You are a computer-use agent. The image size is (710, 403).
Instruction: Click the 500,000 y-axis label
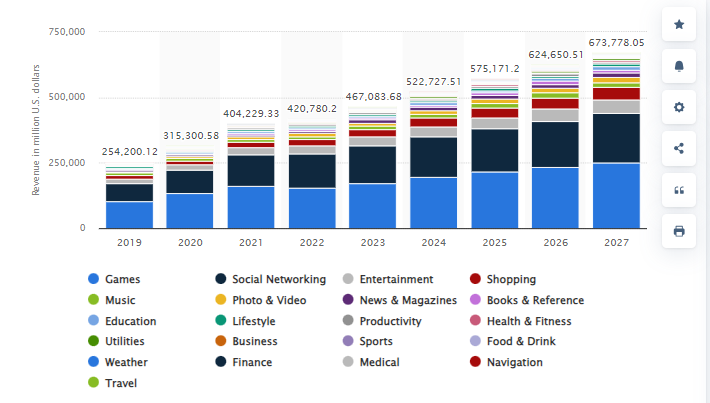(x=67, y=97)
